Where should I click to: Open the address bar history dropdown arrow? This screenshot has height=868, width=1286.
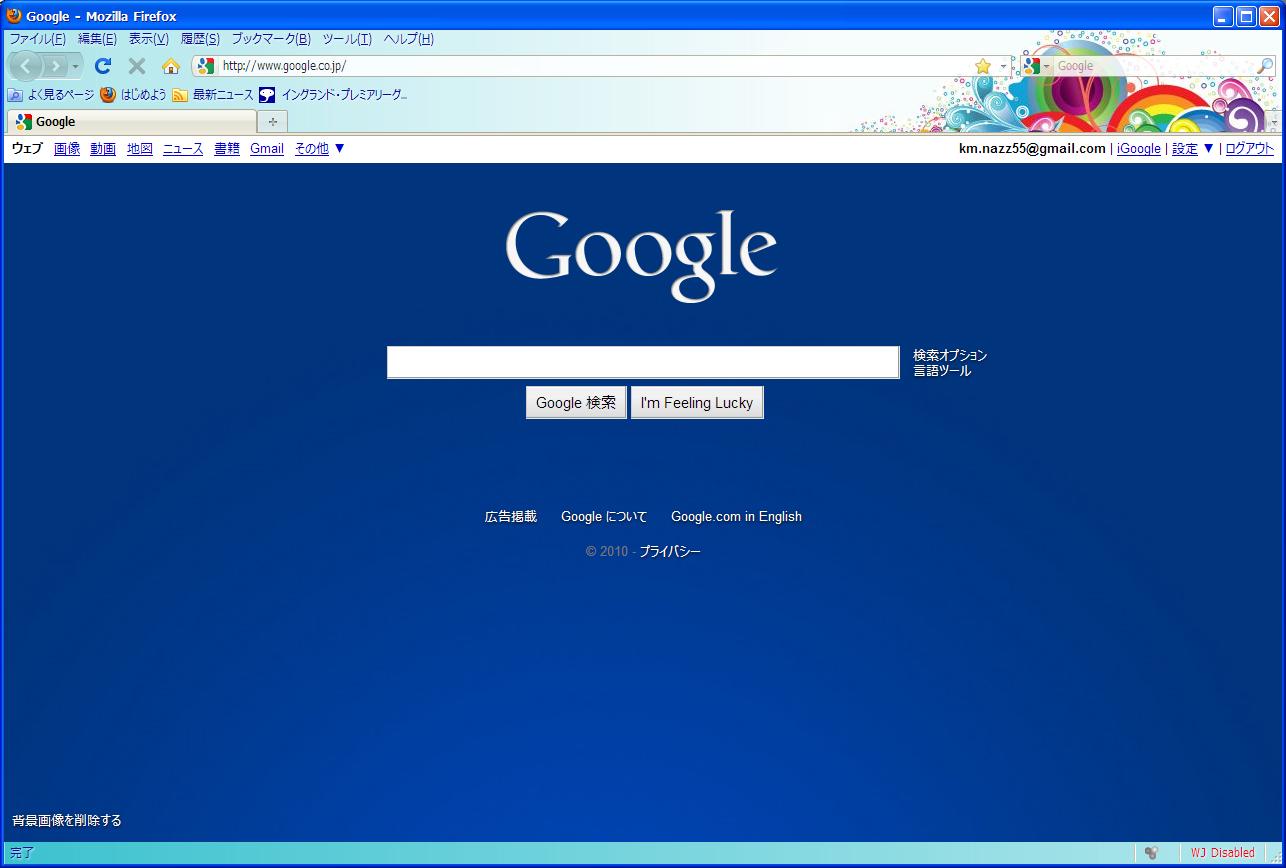coord(1003,66)
